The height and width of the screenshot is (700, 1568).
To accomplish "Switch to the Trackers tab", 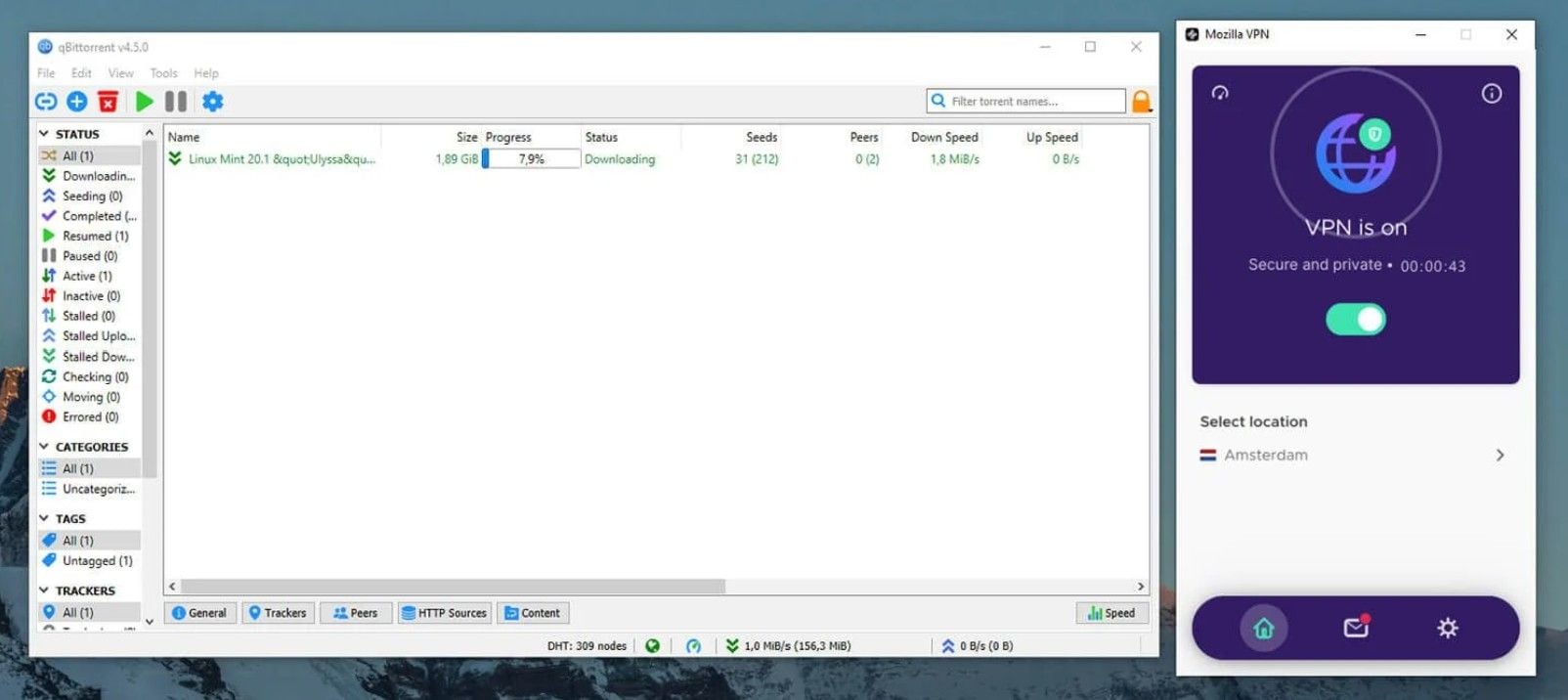I will point(278,613).
